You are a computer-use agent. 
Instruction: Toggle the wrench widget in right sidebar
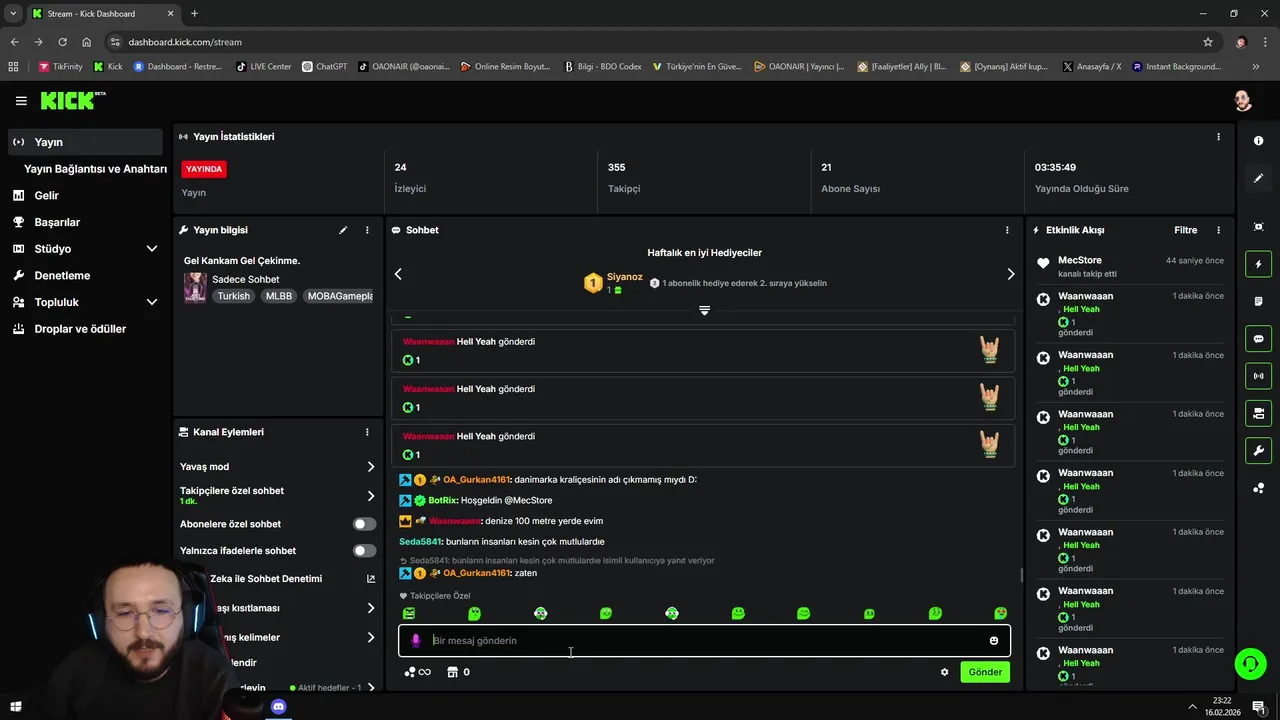[x=1258, y=450]
